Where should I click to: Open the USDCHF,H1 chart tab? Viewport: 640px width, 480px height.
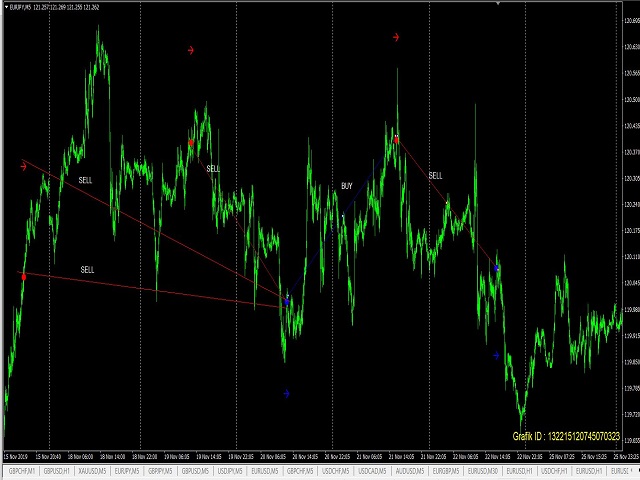pyautogui.click(x=554, y=471)
